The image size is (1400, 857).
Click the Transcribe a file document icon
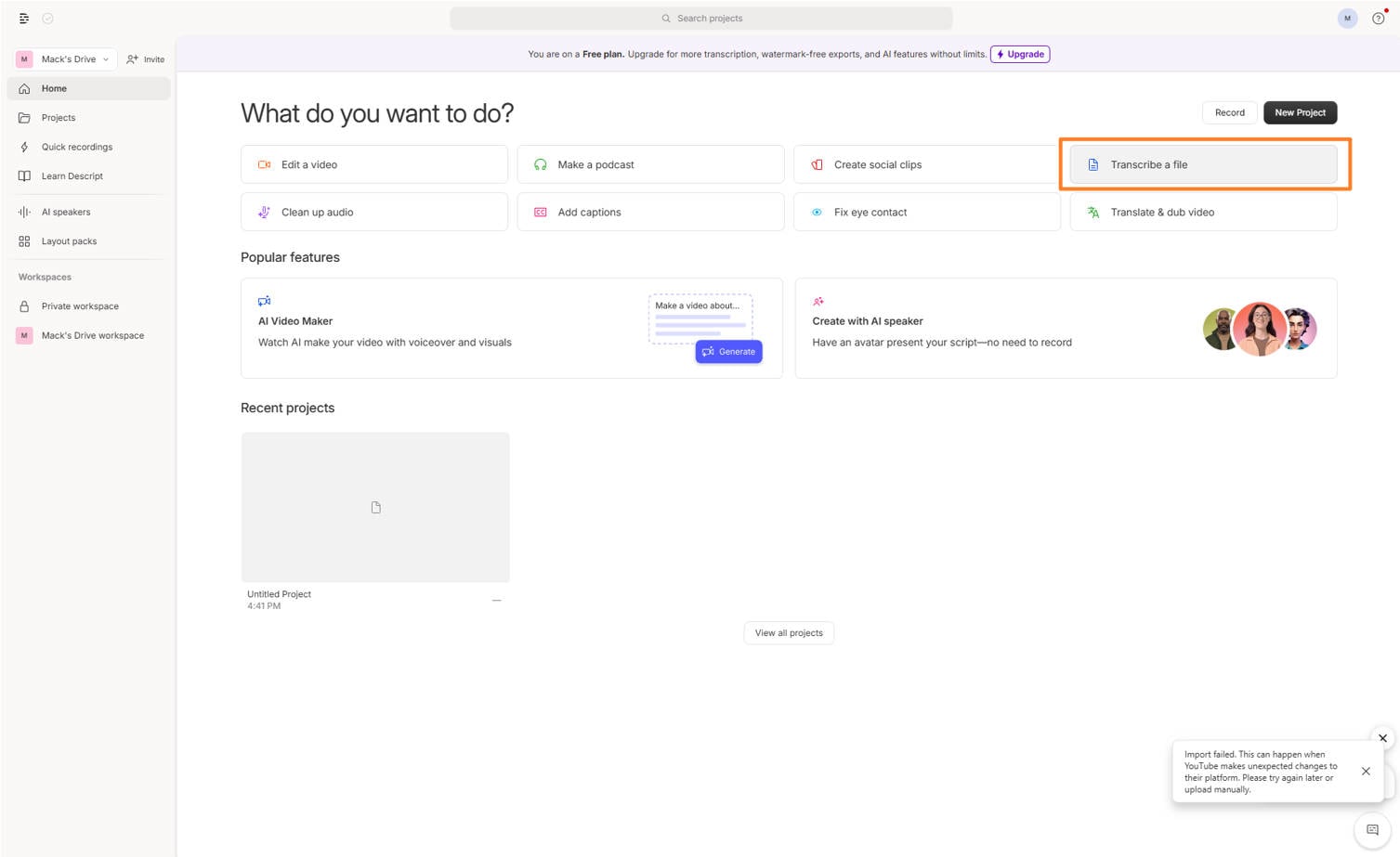[x=1093, y=164]
